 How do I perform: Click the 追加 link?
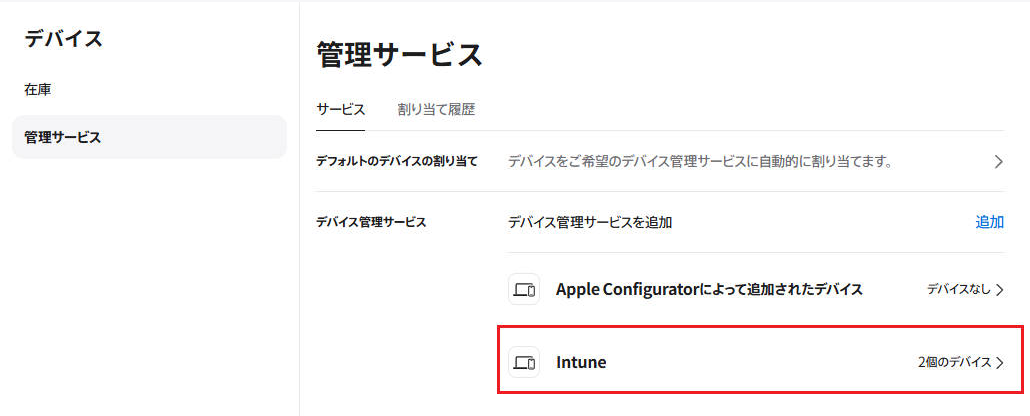(989, 222)
